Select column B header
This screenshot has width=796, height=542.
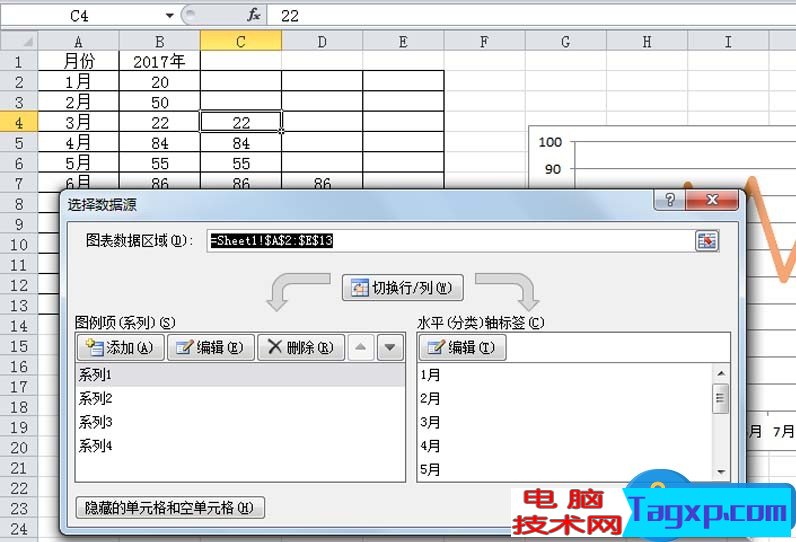pos(159,41)
